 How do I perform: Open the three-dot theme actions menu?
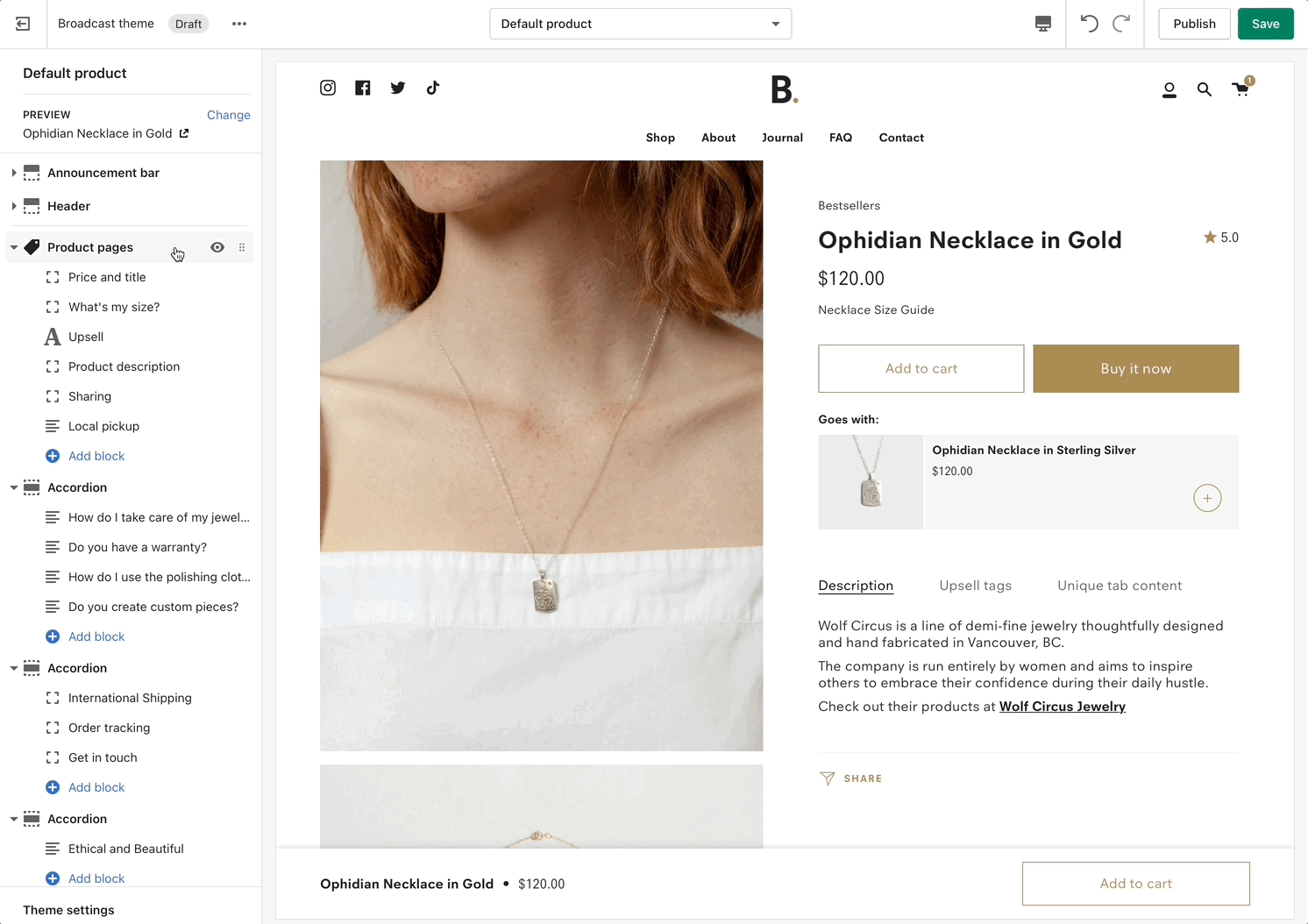[x=239, y=24]
